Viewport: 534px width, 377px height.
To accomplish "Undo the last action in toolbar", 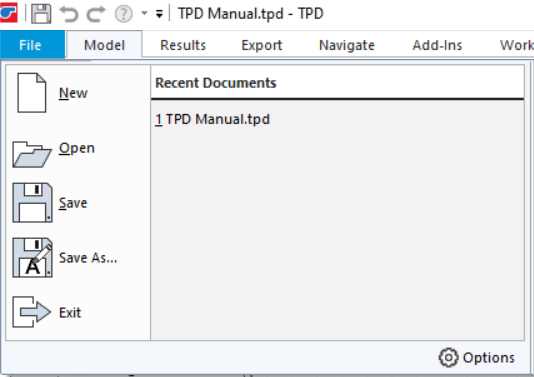I will (69, 14).
